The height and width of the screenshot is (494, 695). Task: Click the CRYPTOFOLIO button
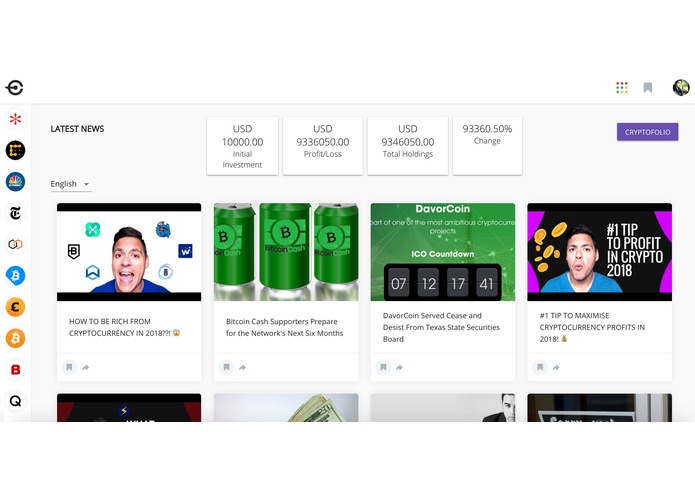point(648,132)
